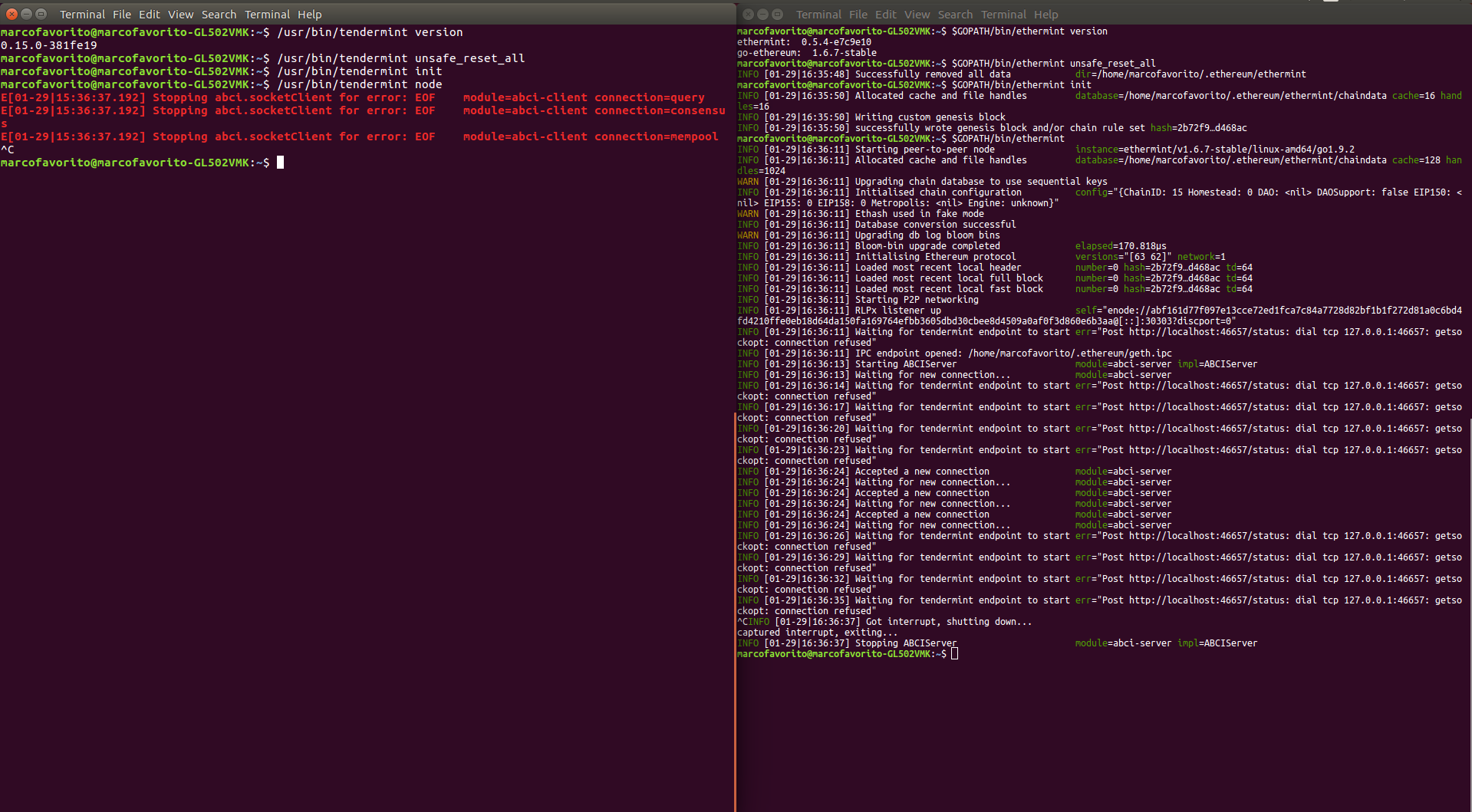1472x812 pixels.
Task: Close the left Terminal window
Action: [12, 14]
